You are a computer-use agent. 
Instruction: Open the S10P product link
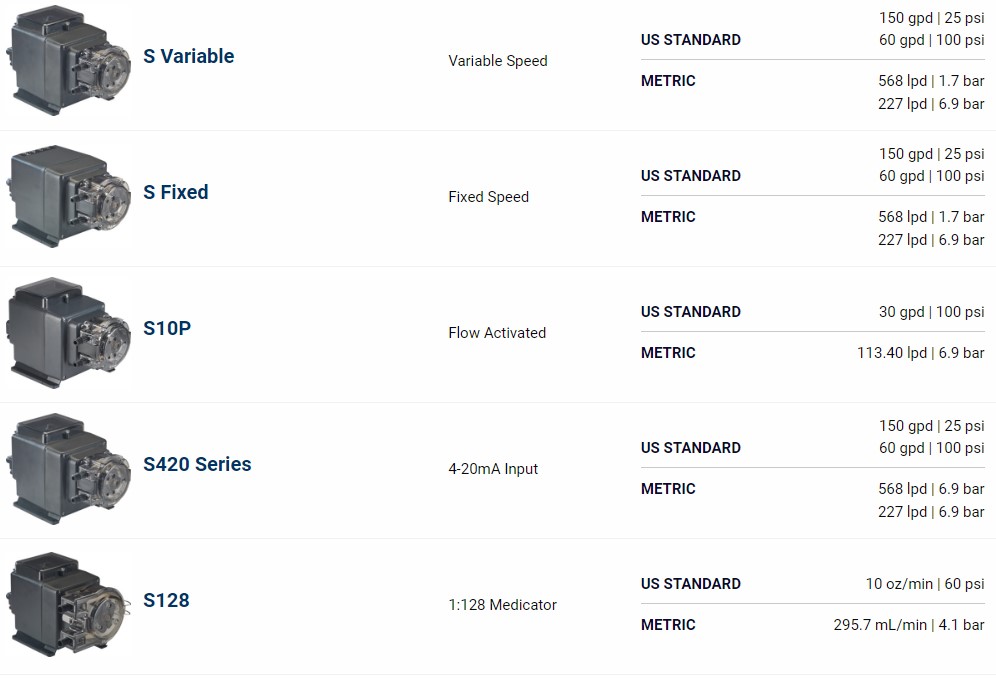point(166,329)
